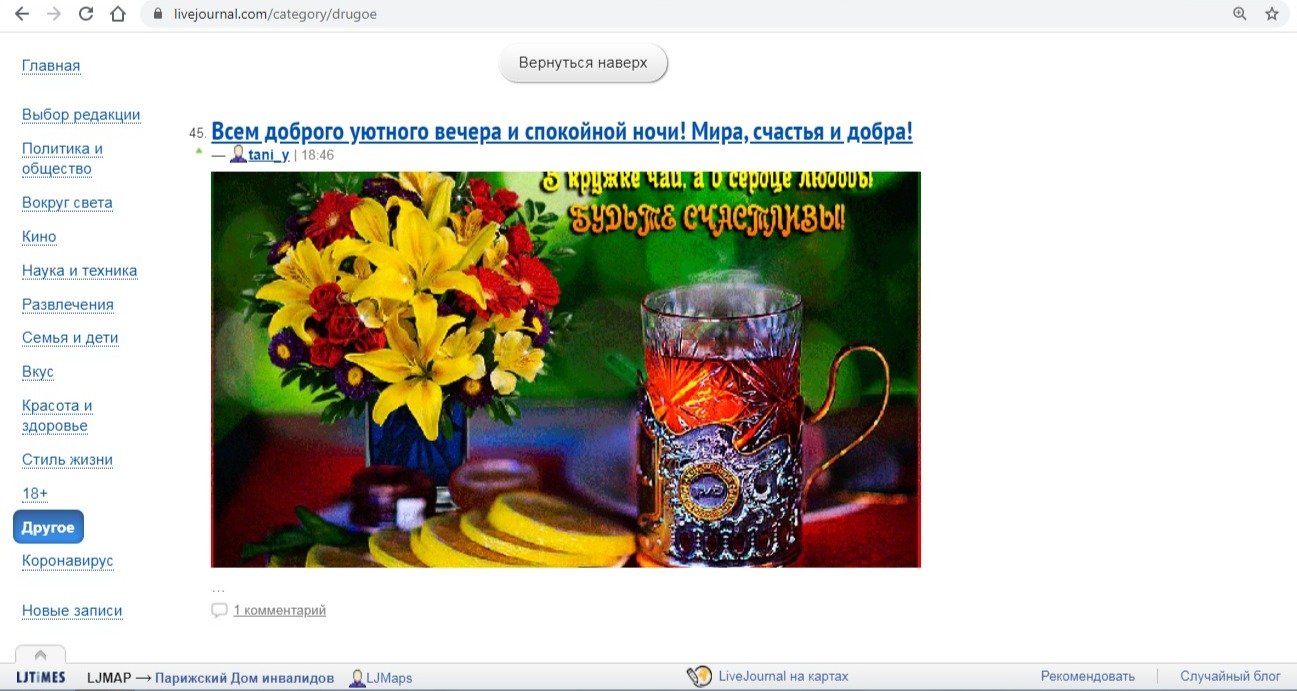Select the highlighted Другое category
Image resolution: width=1297 pixels, height=691 pixels.
coord(48,527)
